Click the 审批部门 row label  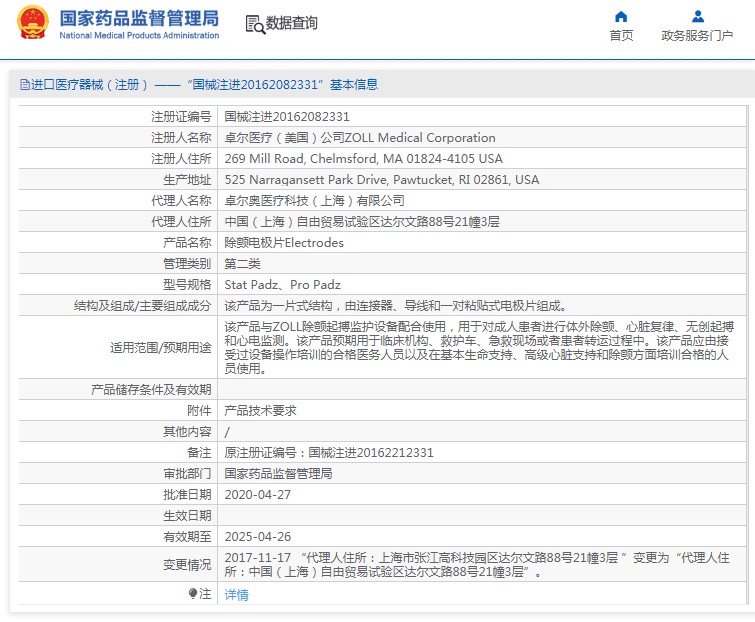click(x=187, y=474)
